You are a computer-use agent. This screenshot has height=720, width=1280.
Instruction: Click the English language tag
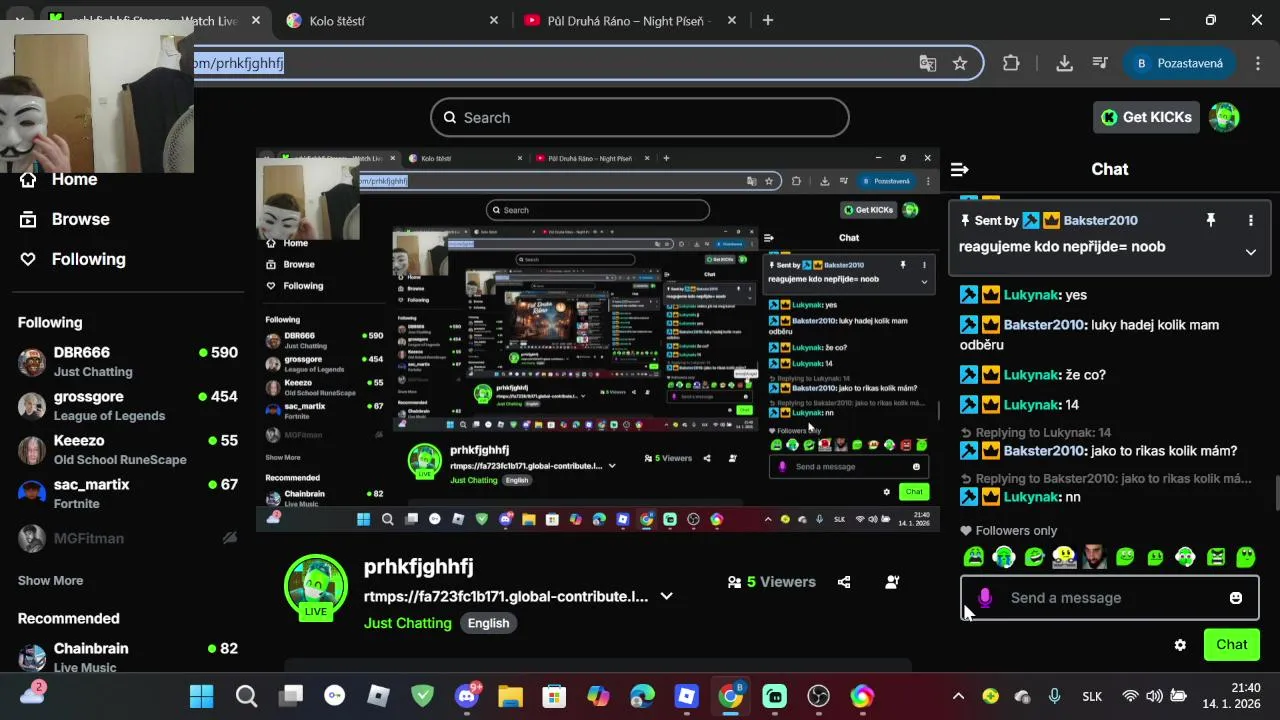pyautogui.click(x=488, y=623)
